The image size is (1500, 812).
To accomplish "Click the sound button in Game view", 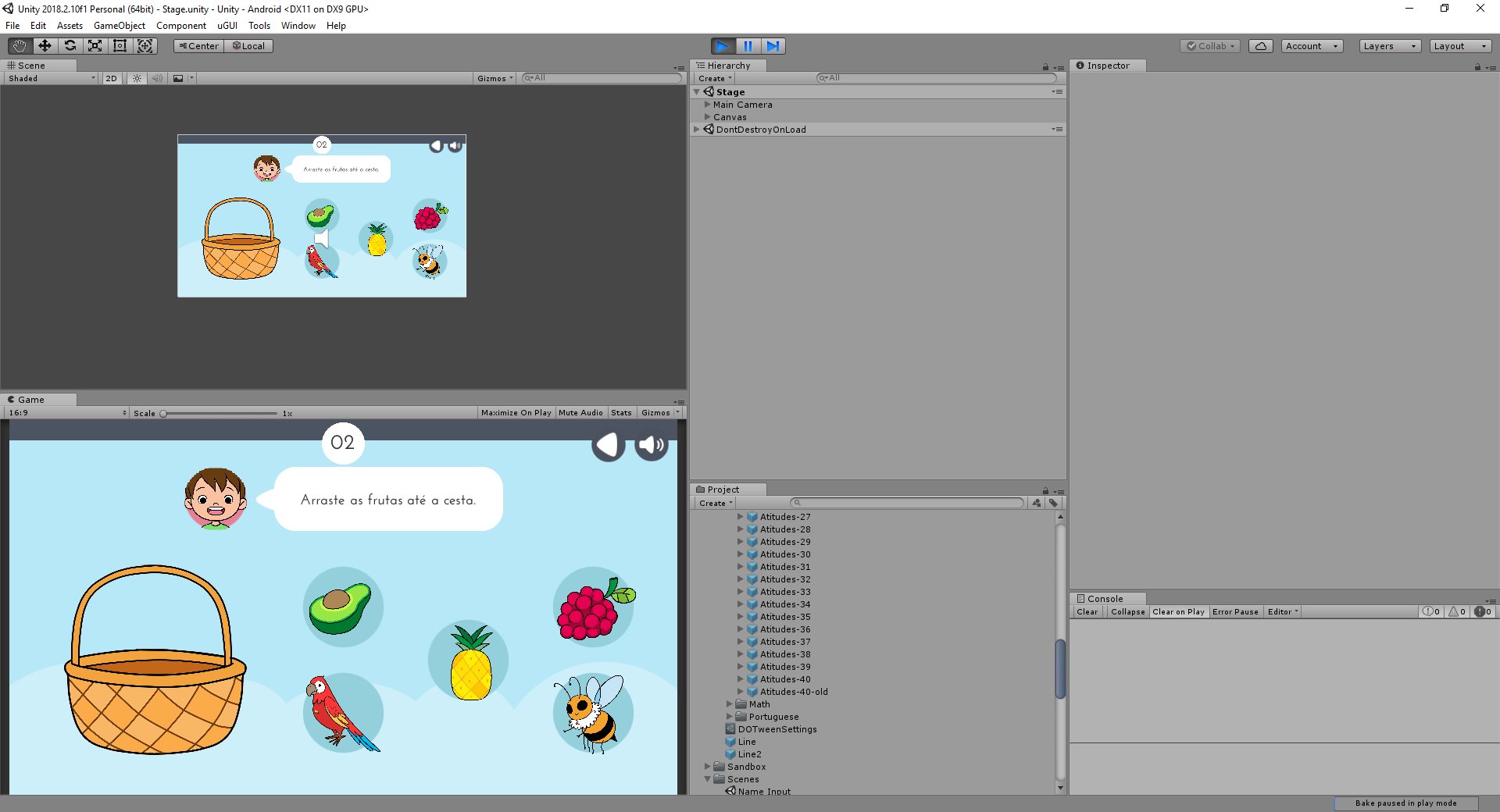I will [651, 445].
